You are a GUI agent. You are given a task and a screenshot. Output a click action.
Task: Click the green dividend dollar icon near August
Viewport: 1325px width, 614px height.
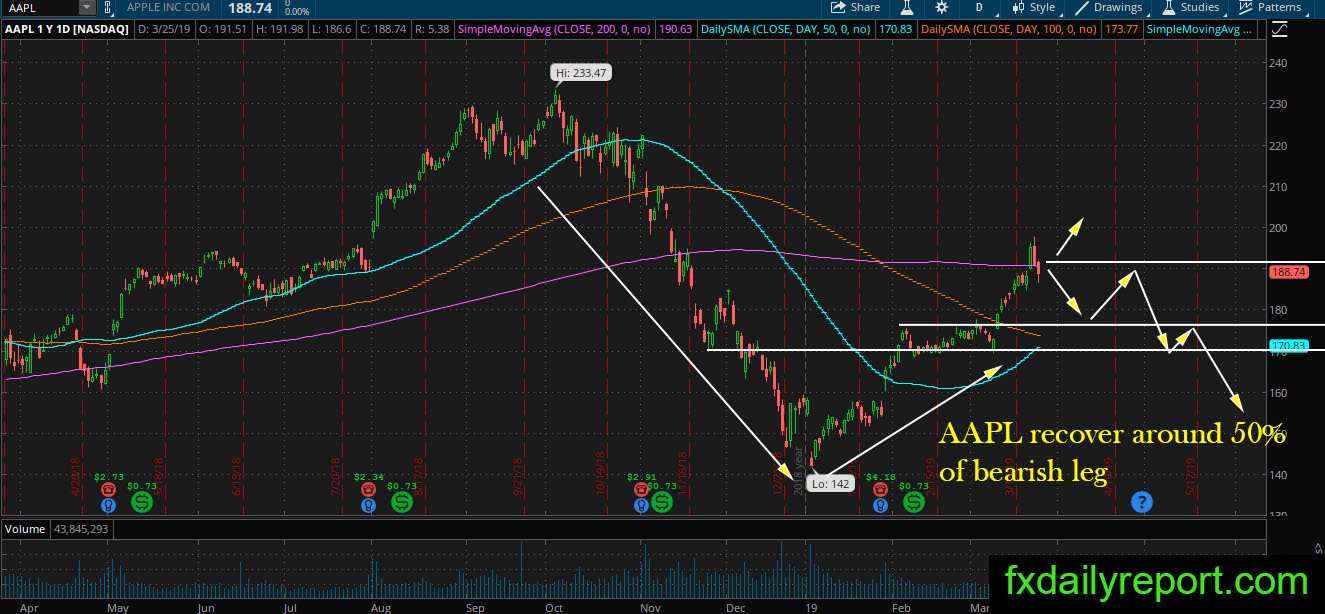click(x=403, y=501)
